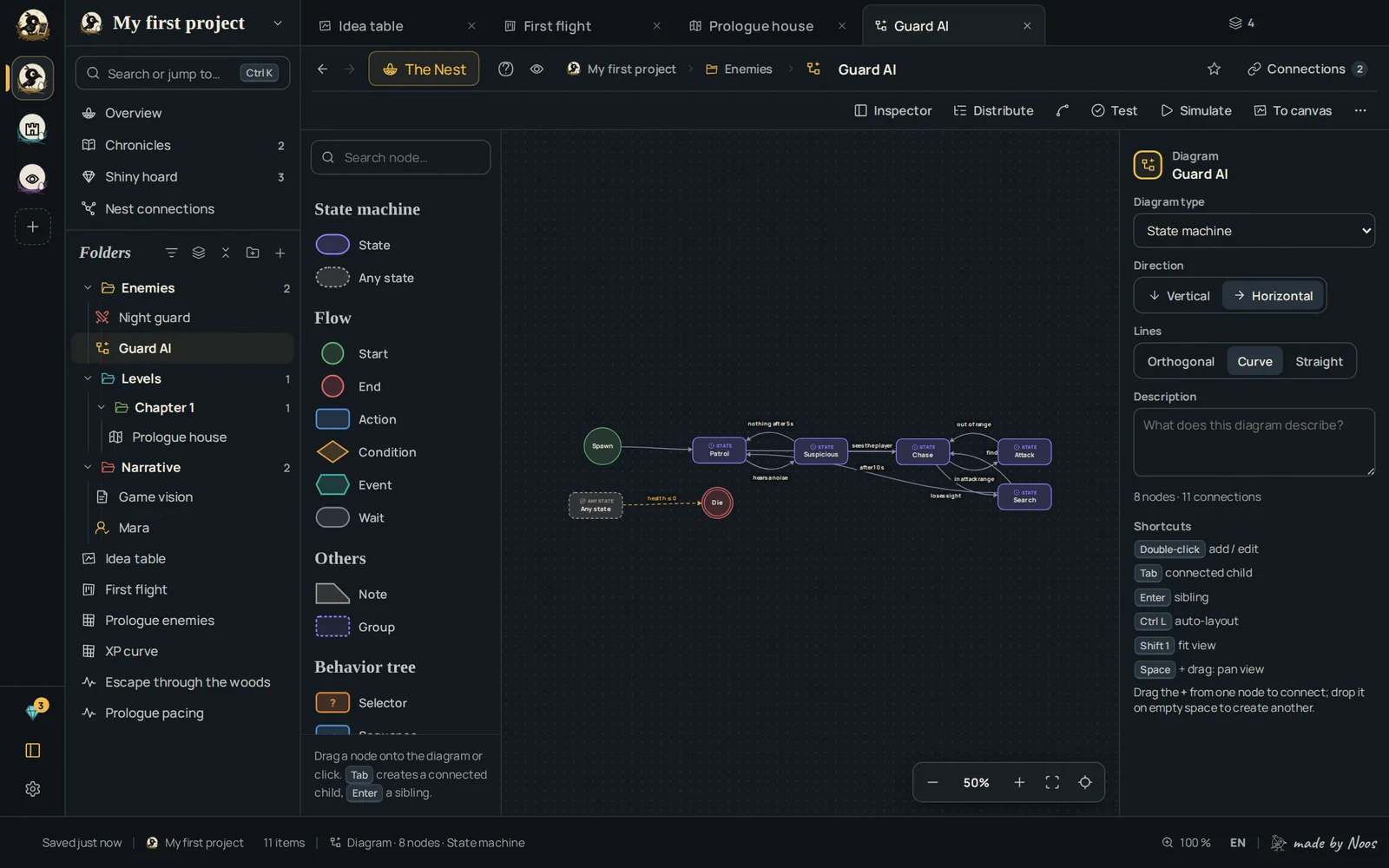This screenshot has width=1389, height=868.
Task: Toggle the eye preview icon
Action: 537,69
